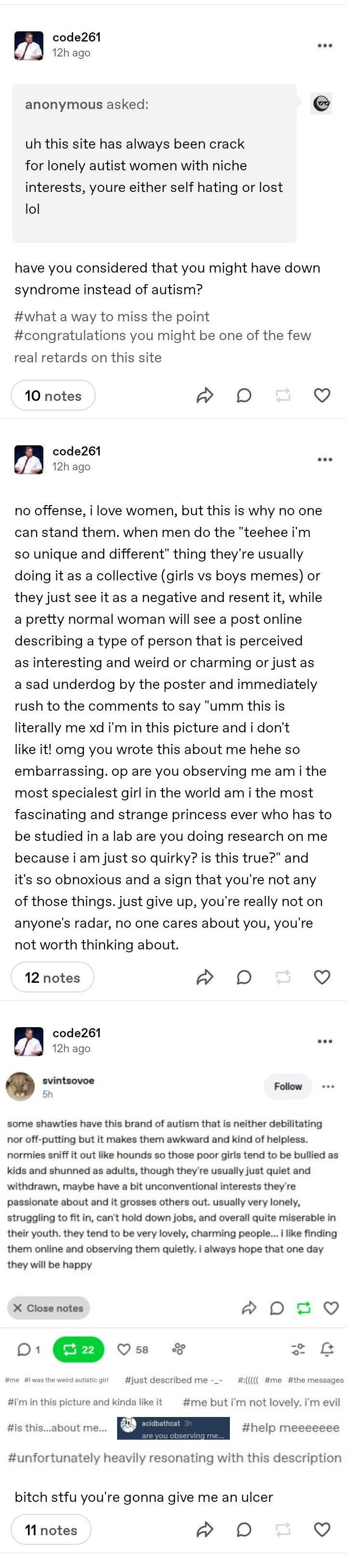Like the 12 notes post
Screen dimensions: 347x1568
coord(322,977)
